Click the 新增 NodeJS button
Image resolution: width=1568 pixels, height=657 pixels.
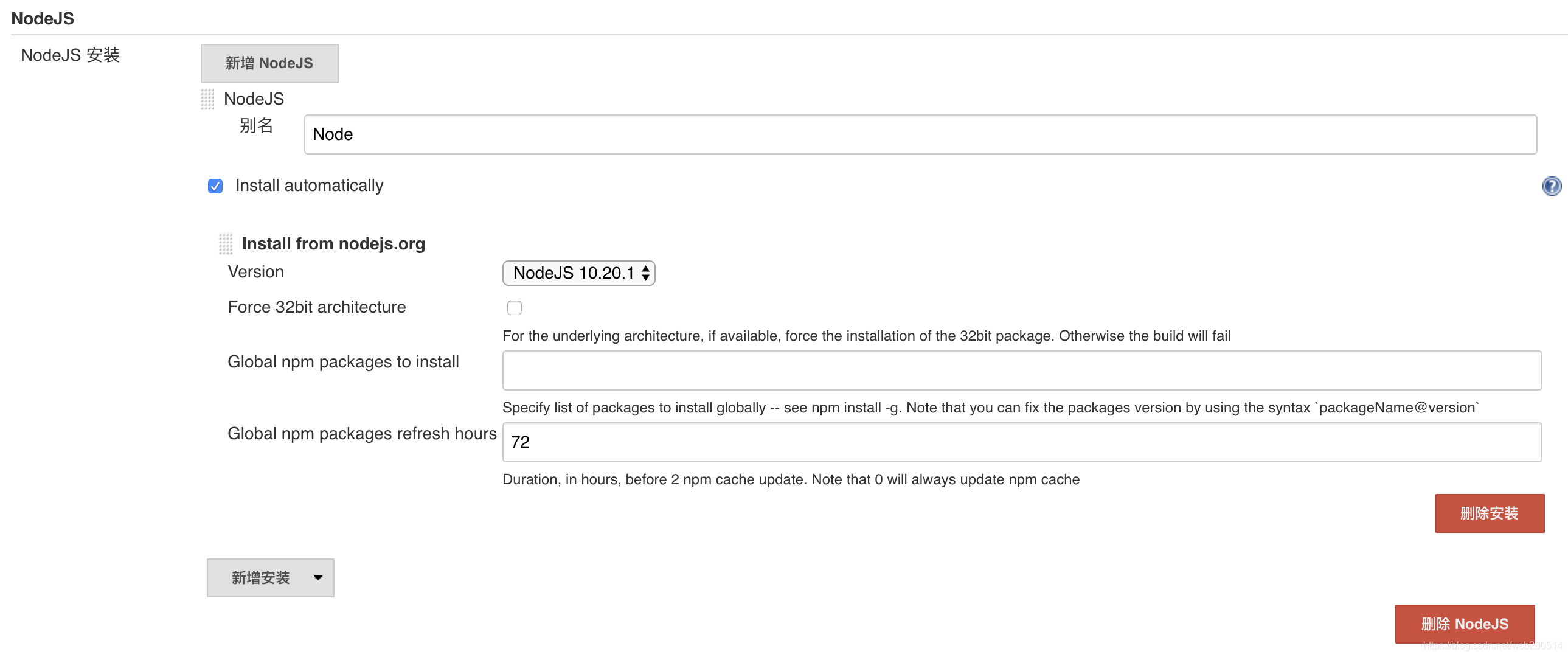coord(269,63)
